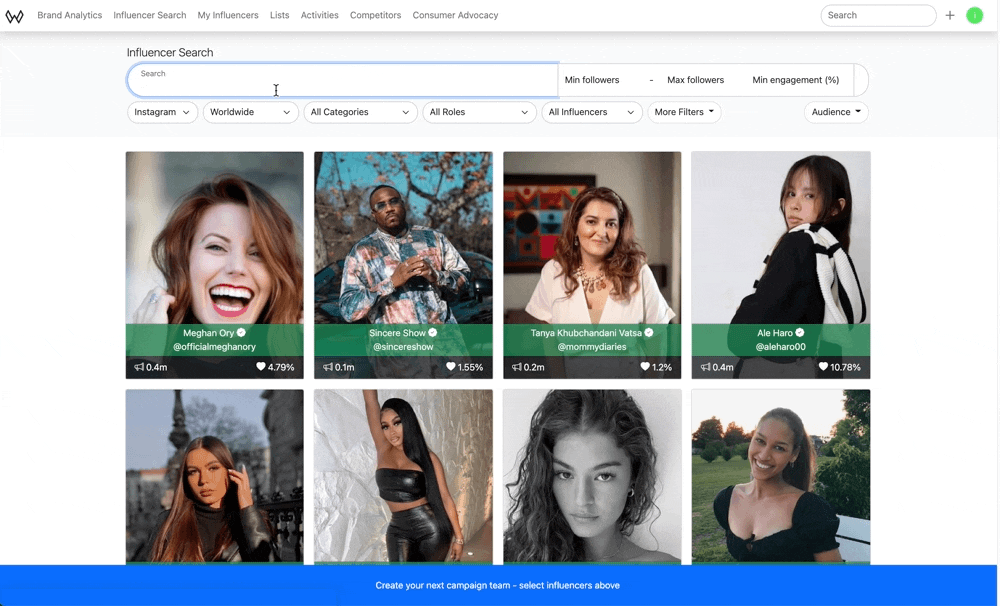Select the woman in black leather outfit card
Image resolution: width=1000 pixels, height=606 pixels.
403,476
